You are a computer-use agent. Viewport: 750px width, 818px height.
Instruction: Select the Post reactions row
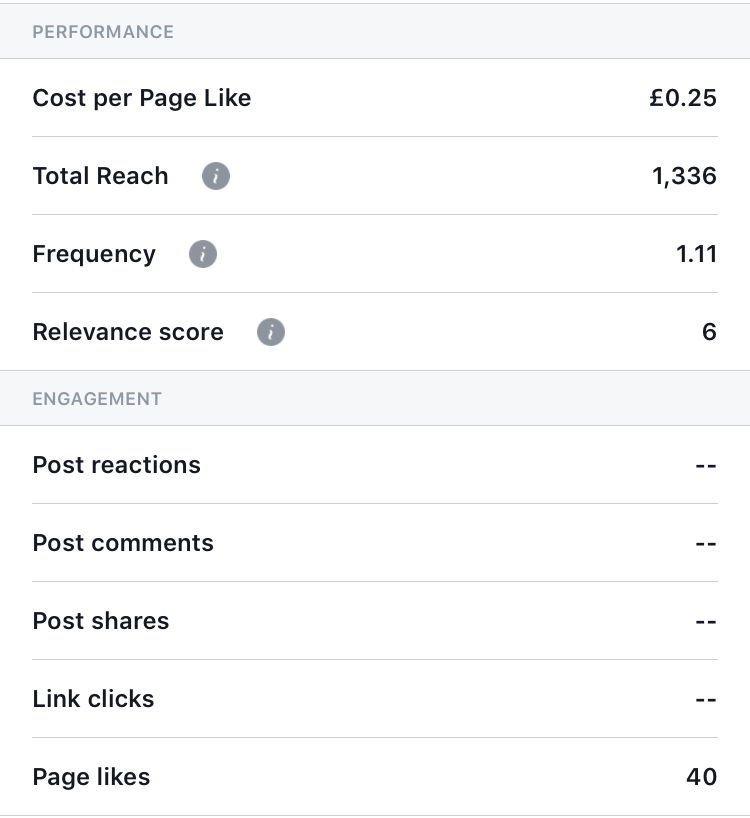[375, 465]
